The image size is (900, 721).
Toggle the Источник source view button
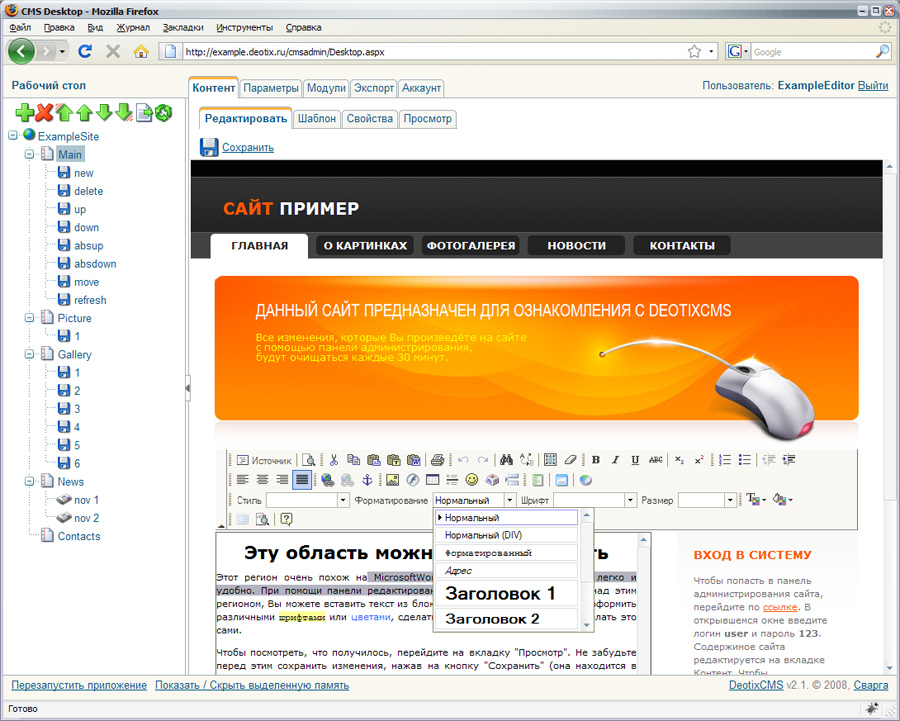tap(264, 460)
